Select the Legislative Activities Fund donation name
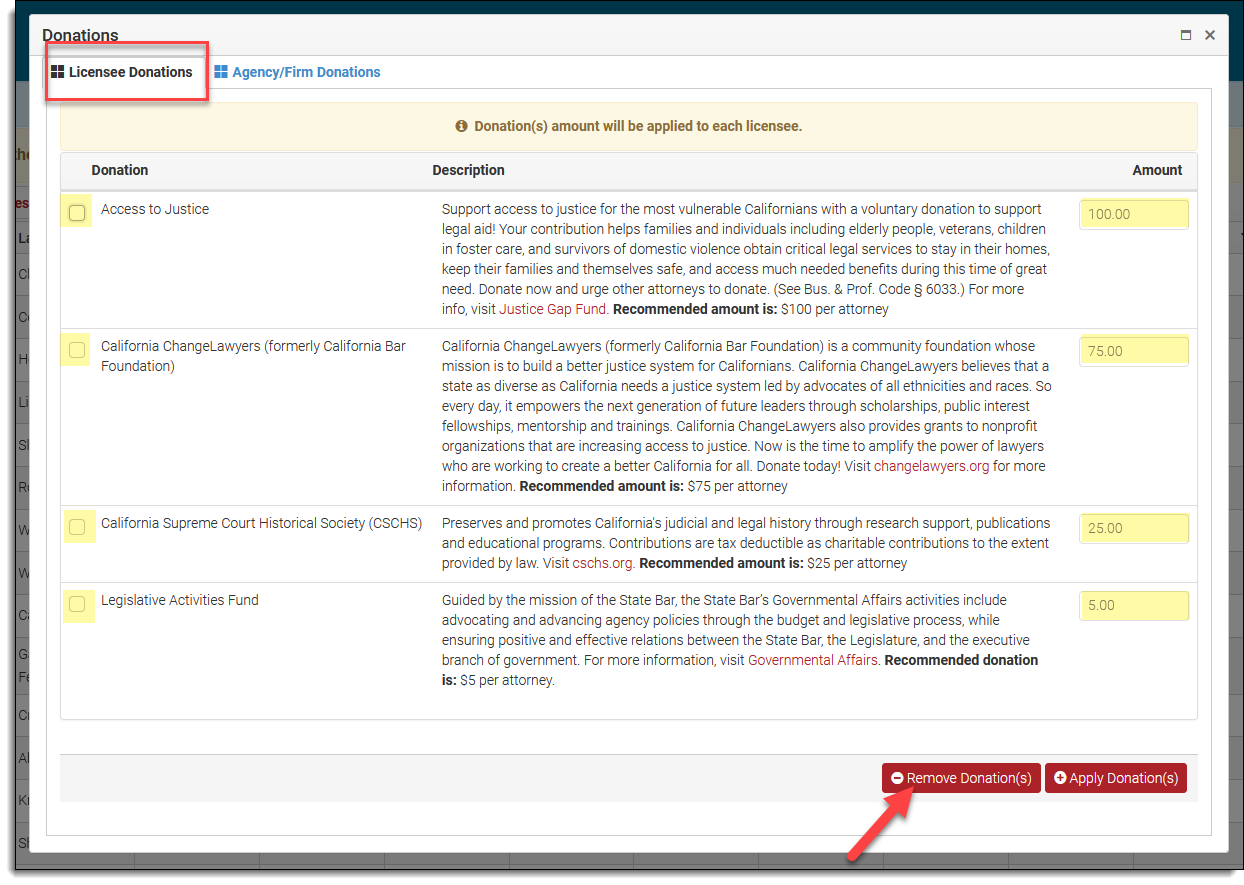Viewport: 1244px width, 885px height. click(x=180, y=600)
